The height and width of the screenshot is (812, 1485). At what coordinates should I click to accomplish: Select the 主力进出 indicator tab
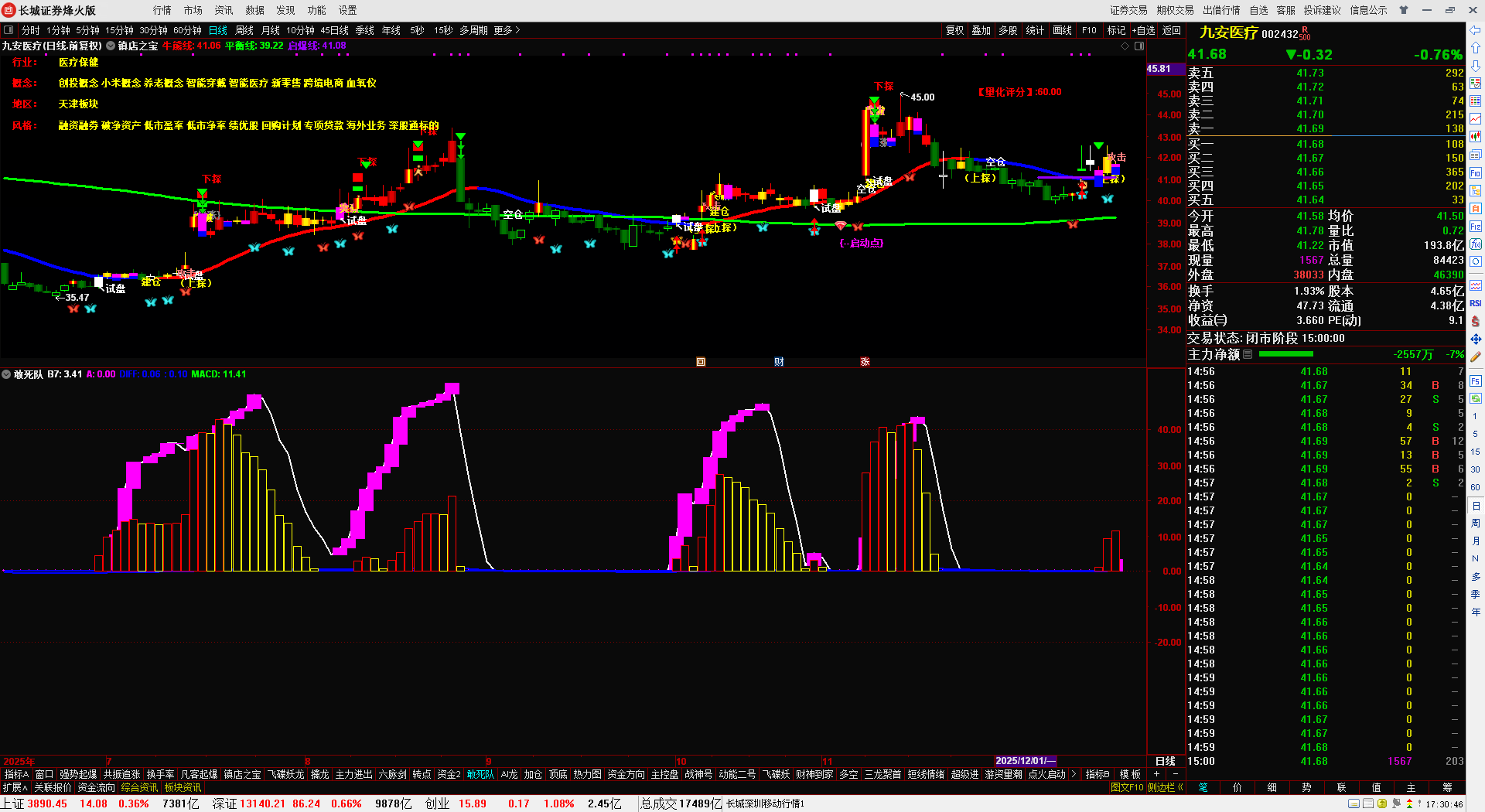(354, 774)
